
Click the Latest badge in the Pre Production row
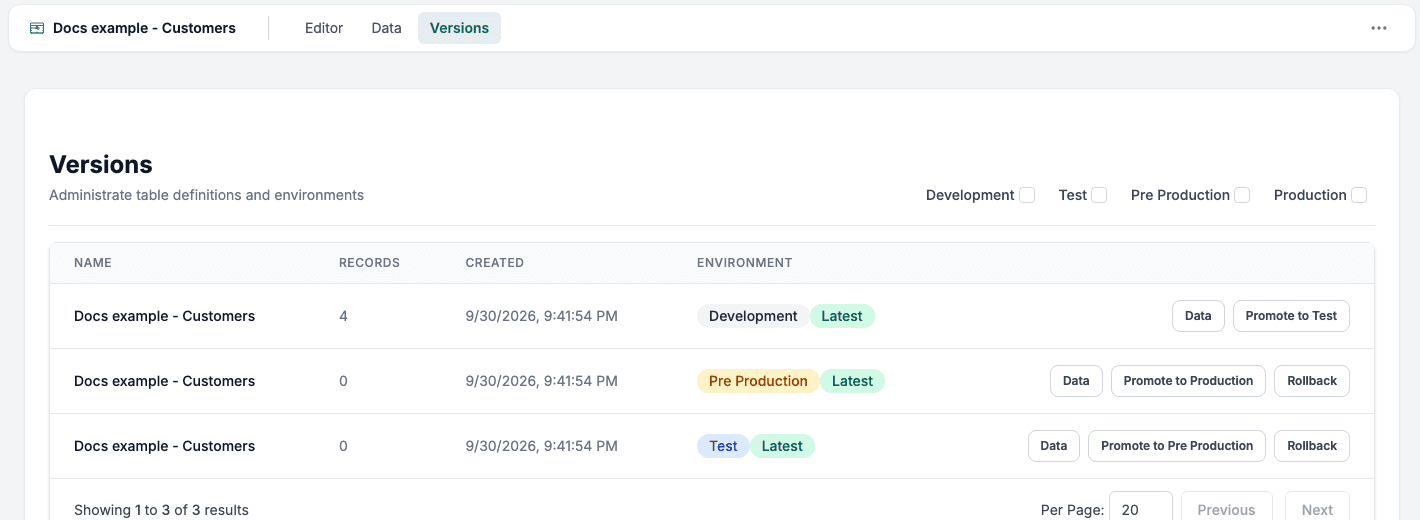[x=852, y=381]
